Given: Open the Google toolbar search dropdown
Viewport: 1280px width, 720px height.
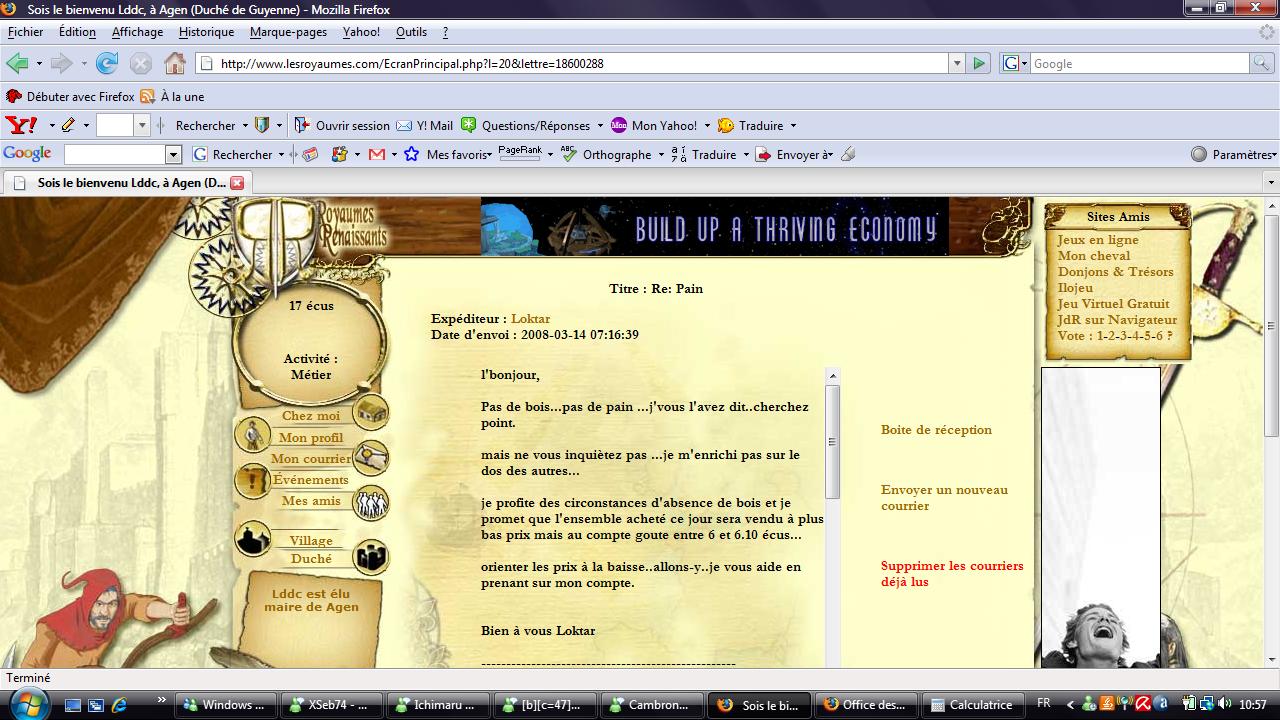Looking at the screenshot, I should (x=173, y=155).
